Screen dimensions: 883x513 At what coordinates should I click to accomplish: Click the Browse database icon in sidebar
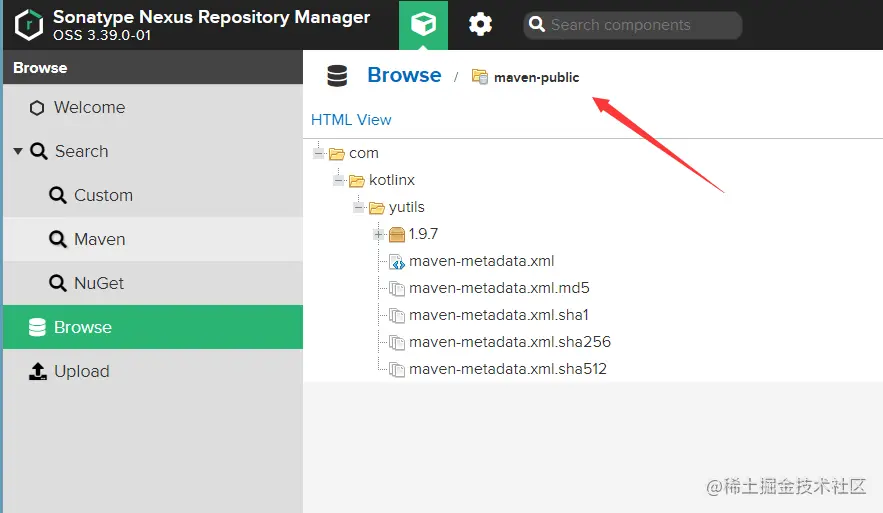[37, 327]
